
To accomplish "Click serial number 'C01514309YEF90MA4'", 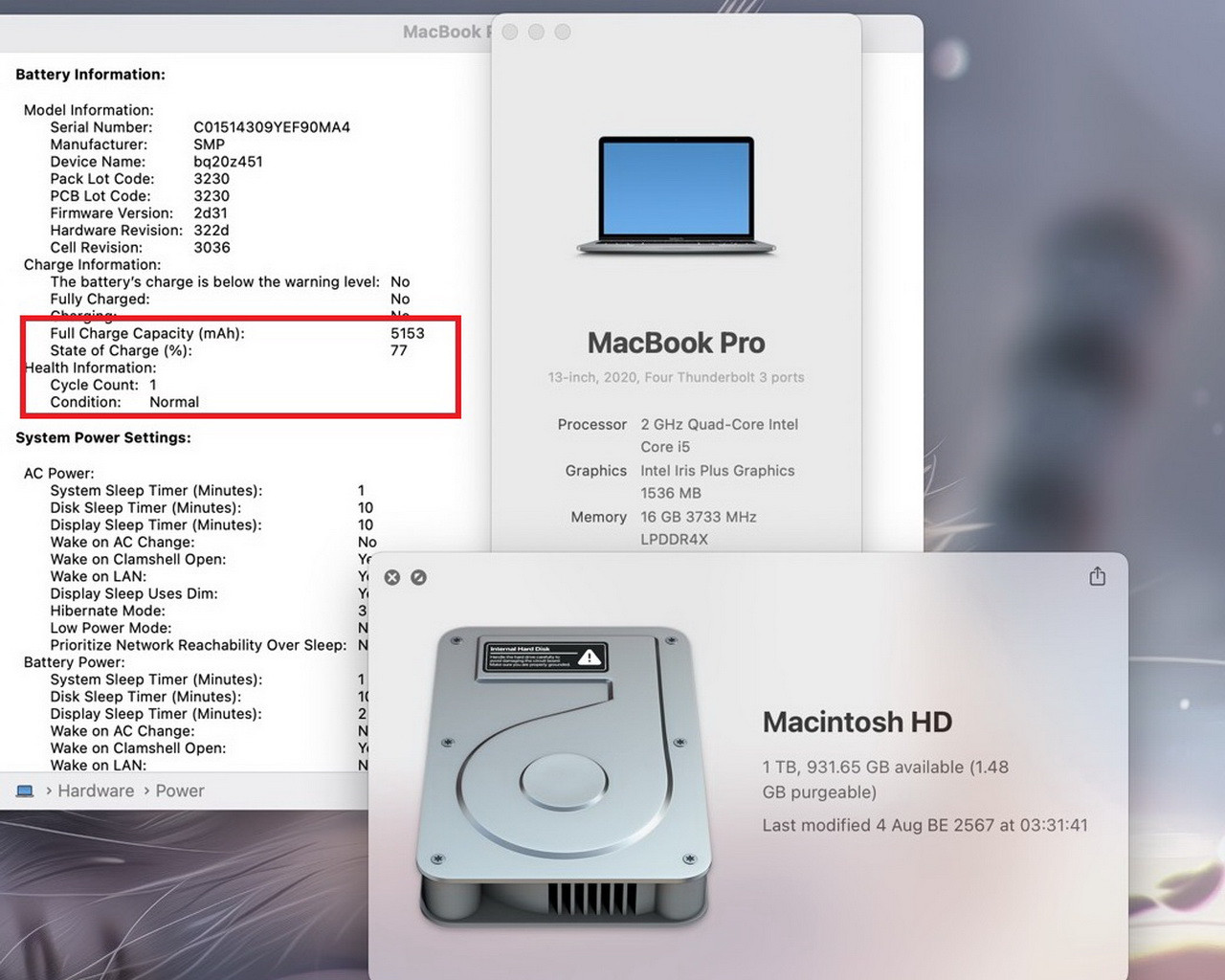I will coord(272,127).
